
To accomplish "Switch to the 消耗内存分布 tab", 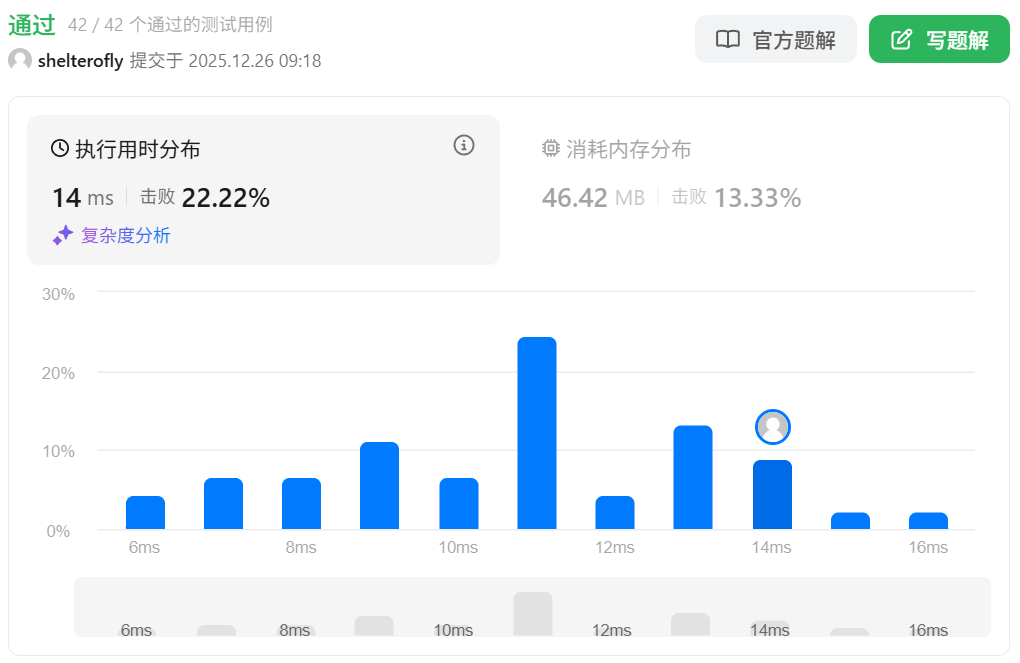I will tap(628, 150).
